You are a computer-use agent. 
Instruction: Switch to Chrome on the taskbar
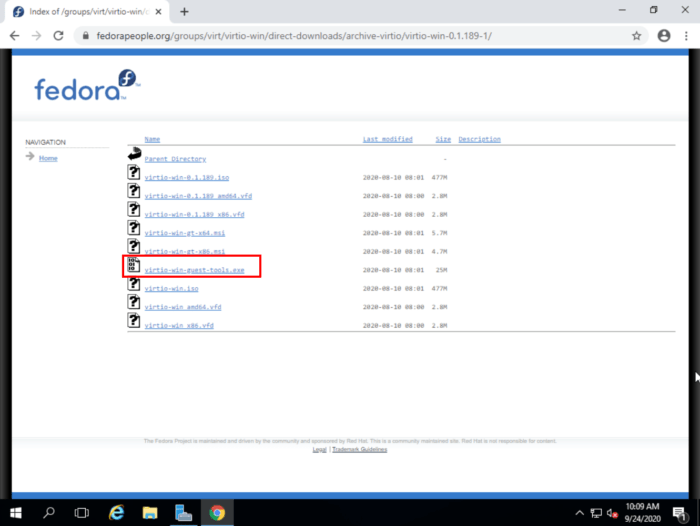[x=217, y=513]
